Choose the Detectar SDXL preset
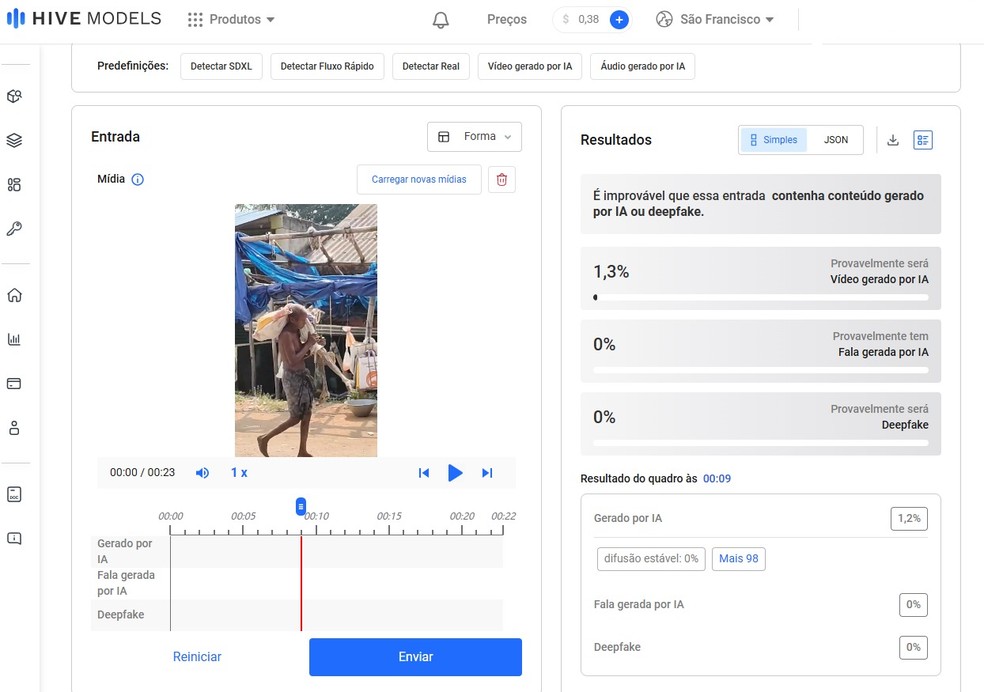Screen dimensions: 984x692 pyautogui.click(x=221, y=67)
